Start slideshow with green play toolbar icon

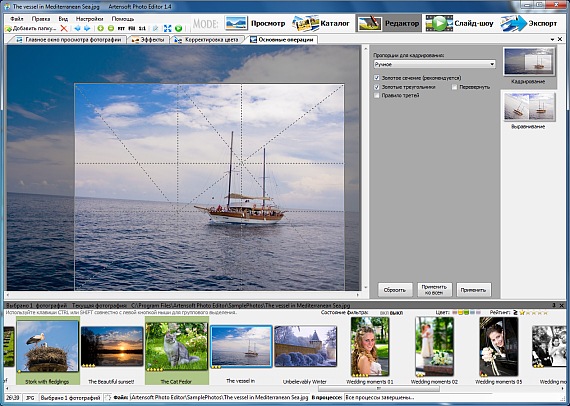178,28
